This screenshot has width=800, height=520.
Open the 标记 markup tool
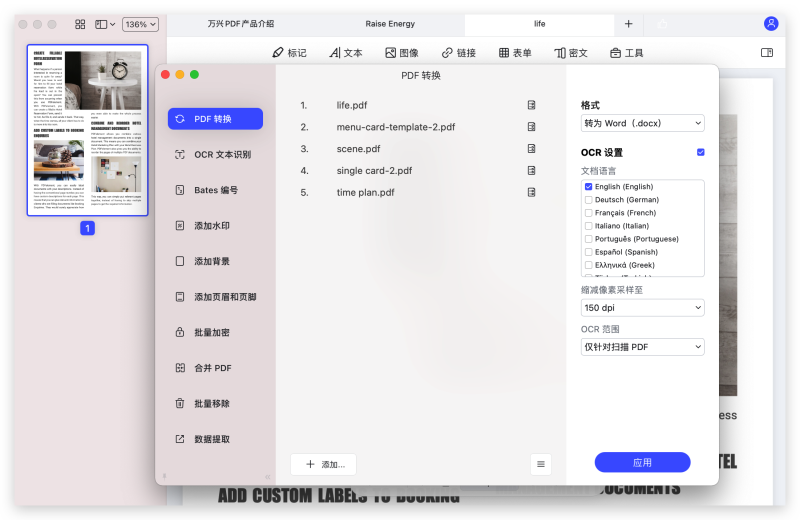point(289,53)
